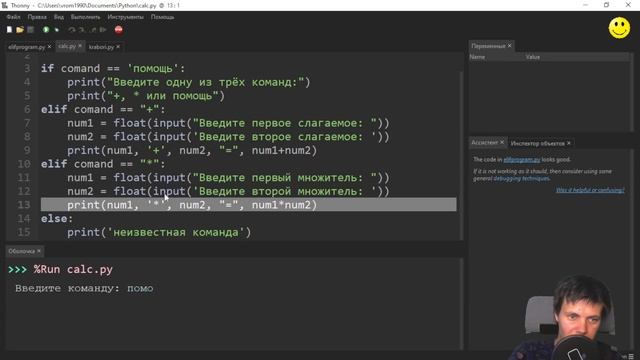Click line 4 'Введите одну из трёх команд:'
This screenshot has width=640, height=360.
point(189,82)
